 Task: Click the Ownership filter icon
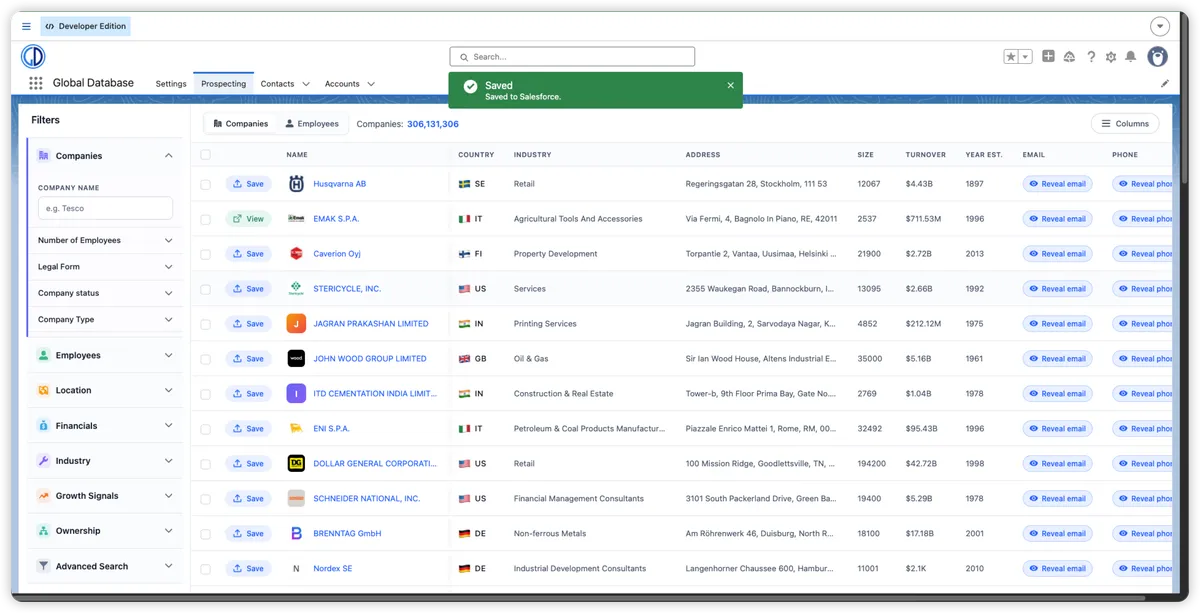pyautogui.click(x=44, y=531)
